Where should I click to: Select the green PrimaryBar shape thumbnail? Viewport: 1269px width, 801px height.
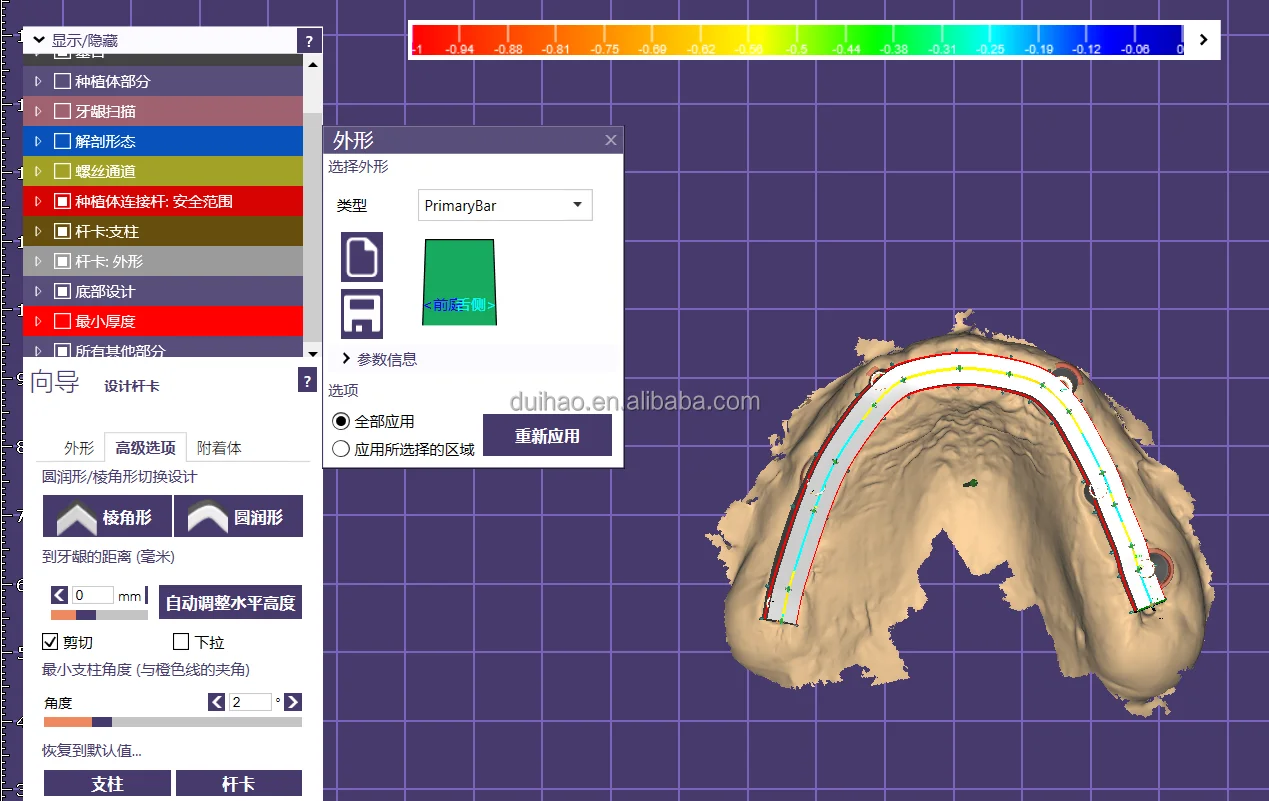click(459, 282)
